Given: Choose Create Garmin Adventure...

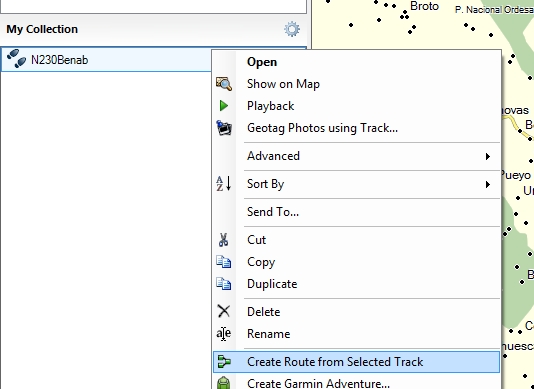Looking at the screenshot, I should tap(357, 382).
